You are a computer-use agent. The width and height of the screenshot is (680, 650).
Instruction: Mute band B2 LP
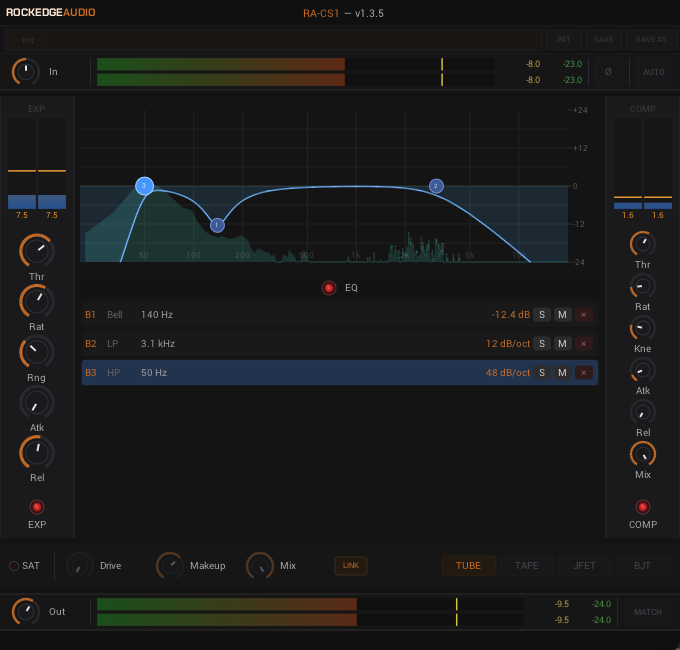point(562,344)
